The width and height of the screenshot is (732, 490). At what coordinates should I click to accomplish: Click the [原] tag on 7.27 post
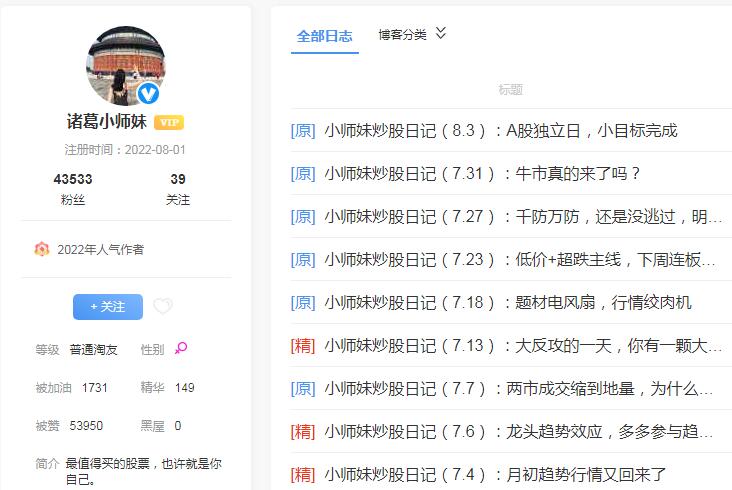(303, 217)
